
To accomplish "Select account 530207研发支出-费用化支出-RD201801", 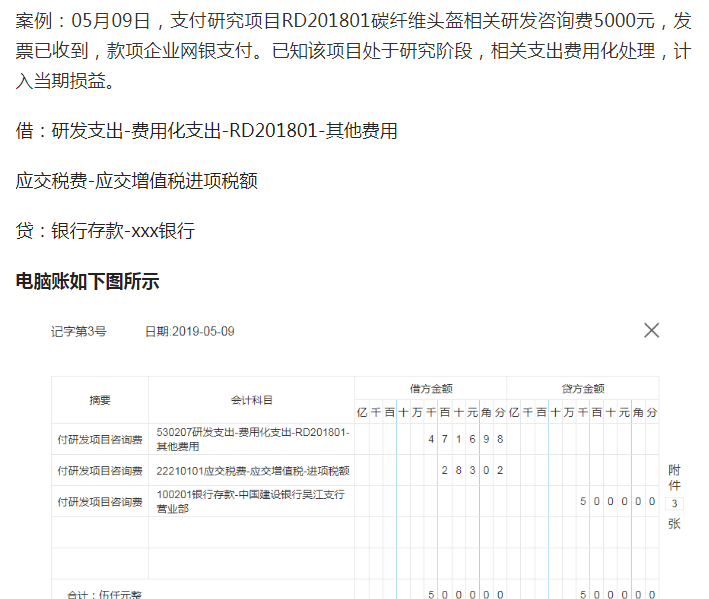I will click(251, 439).
